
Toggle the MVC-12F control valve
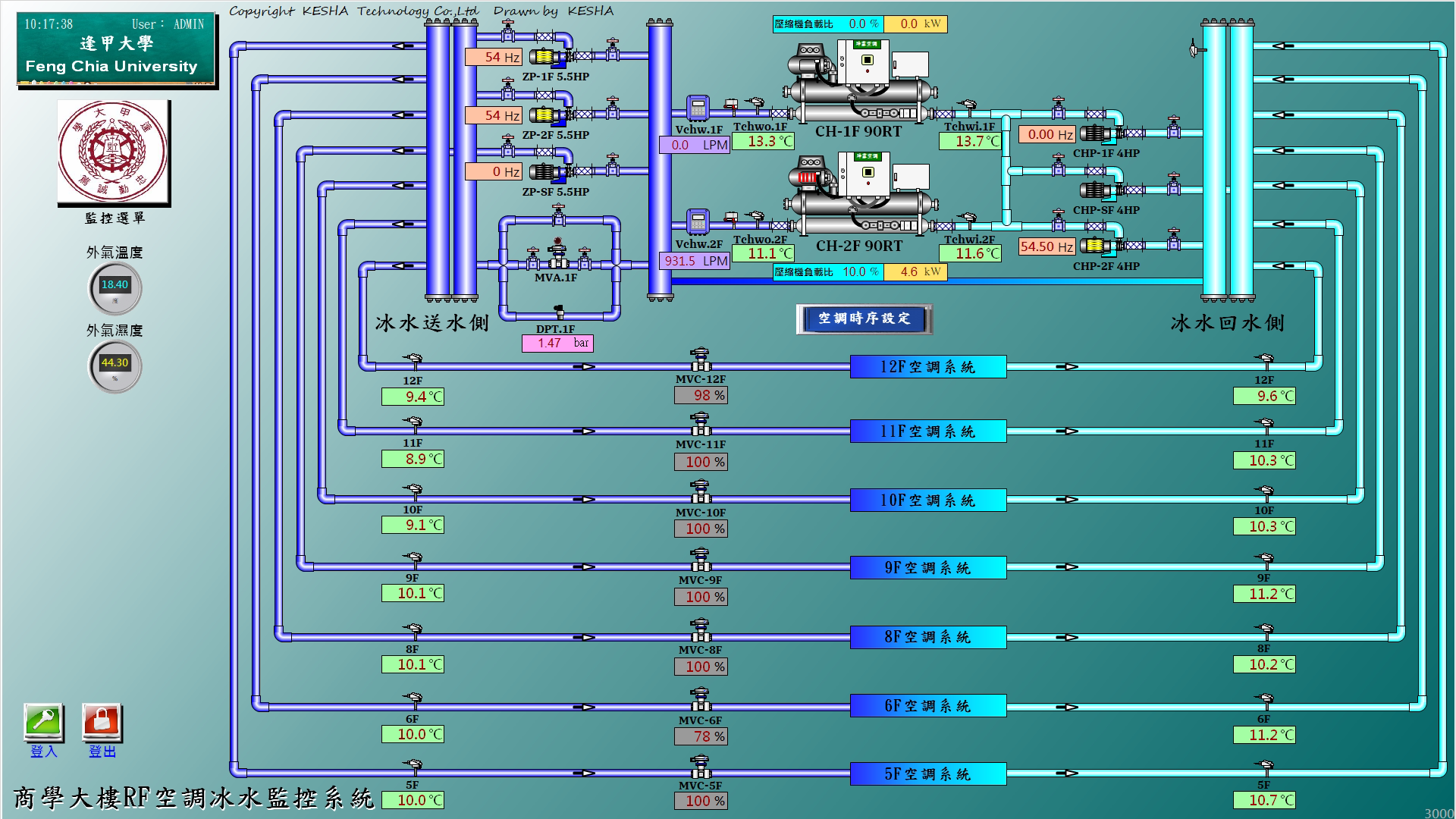700,360
